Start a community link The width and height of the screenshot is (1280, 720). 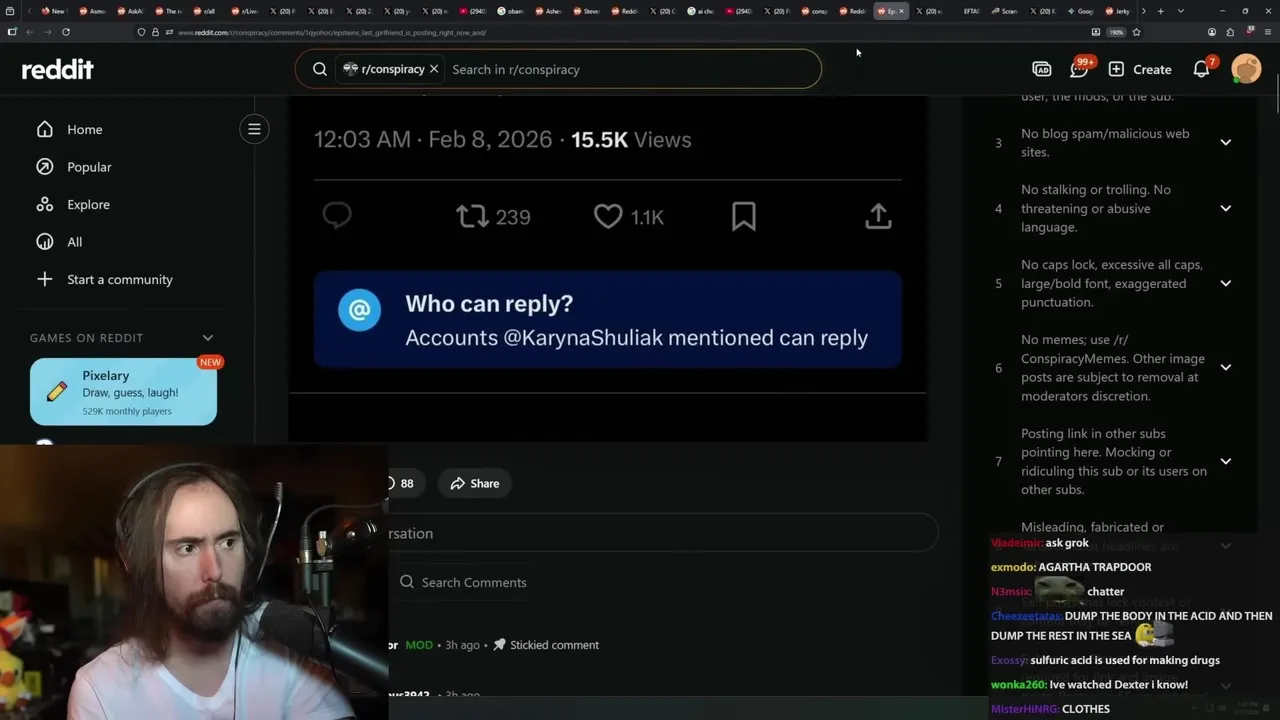[119, 279]
